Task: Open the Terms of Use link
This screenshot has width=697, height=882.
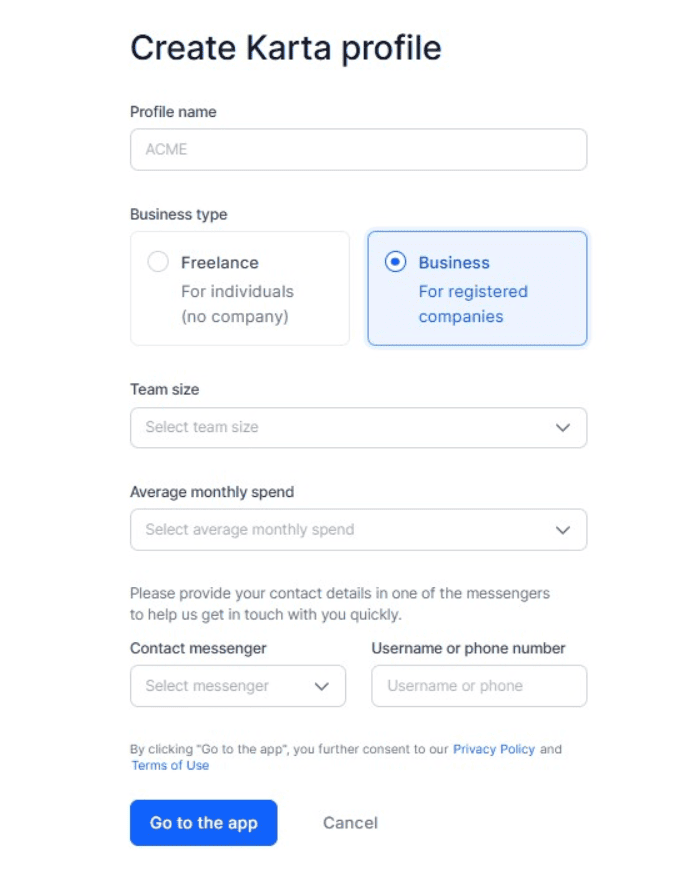Action: (170, 766)
